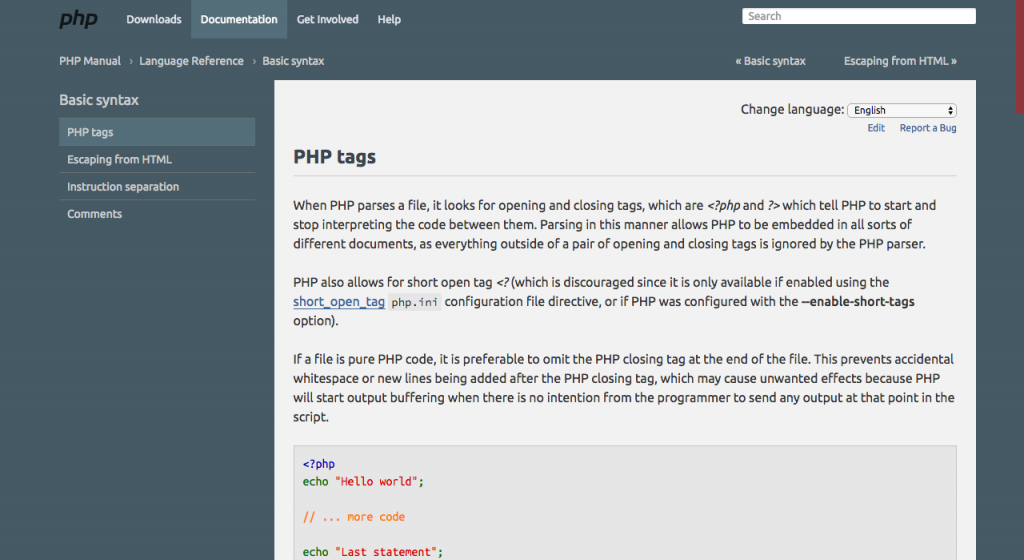Open Language Reference breadcrumb link
Screen dimensions: 1024x560
point(191,61)
